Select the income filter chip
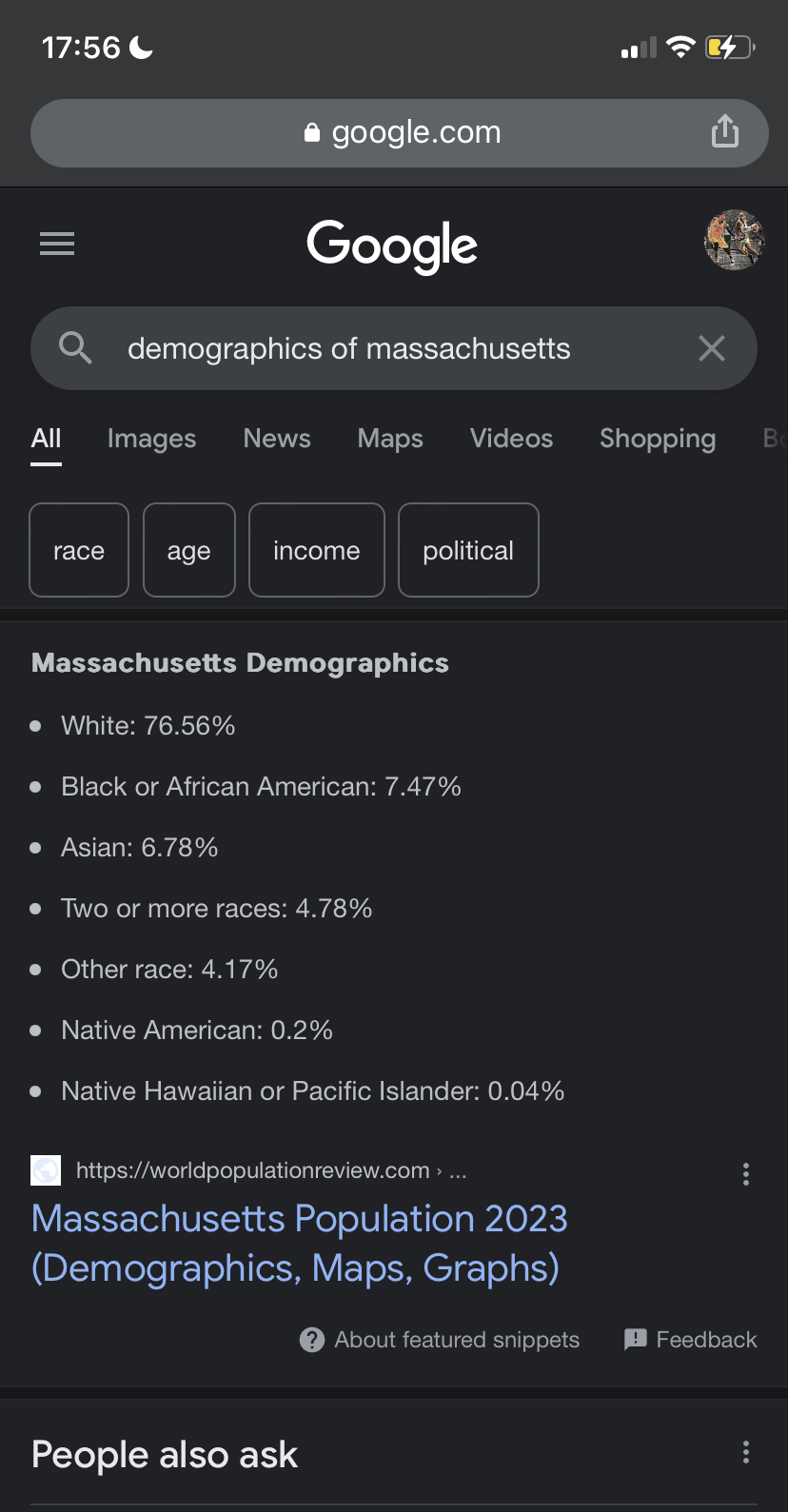This screenshot has height=1512, width=788. coord(317,550)
